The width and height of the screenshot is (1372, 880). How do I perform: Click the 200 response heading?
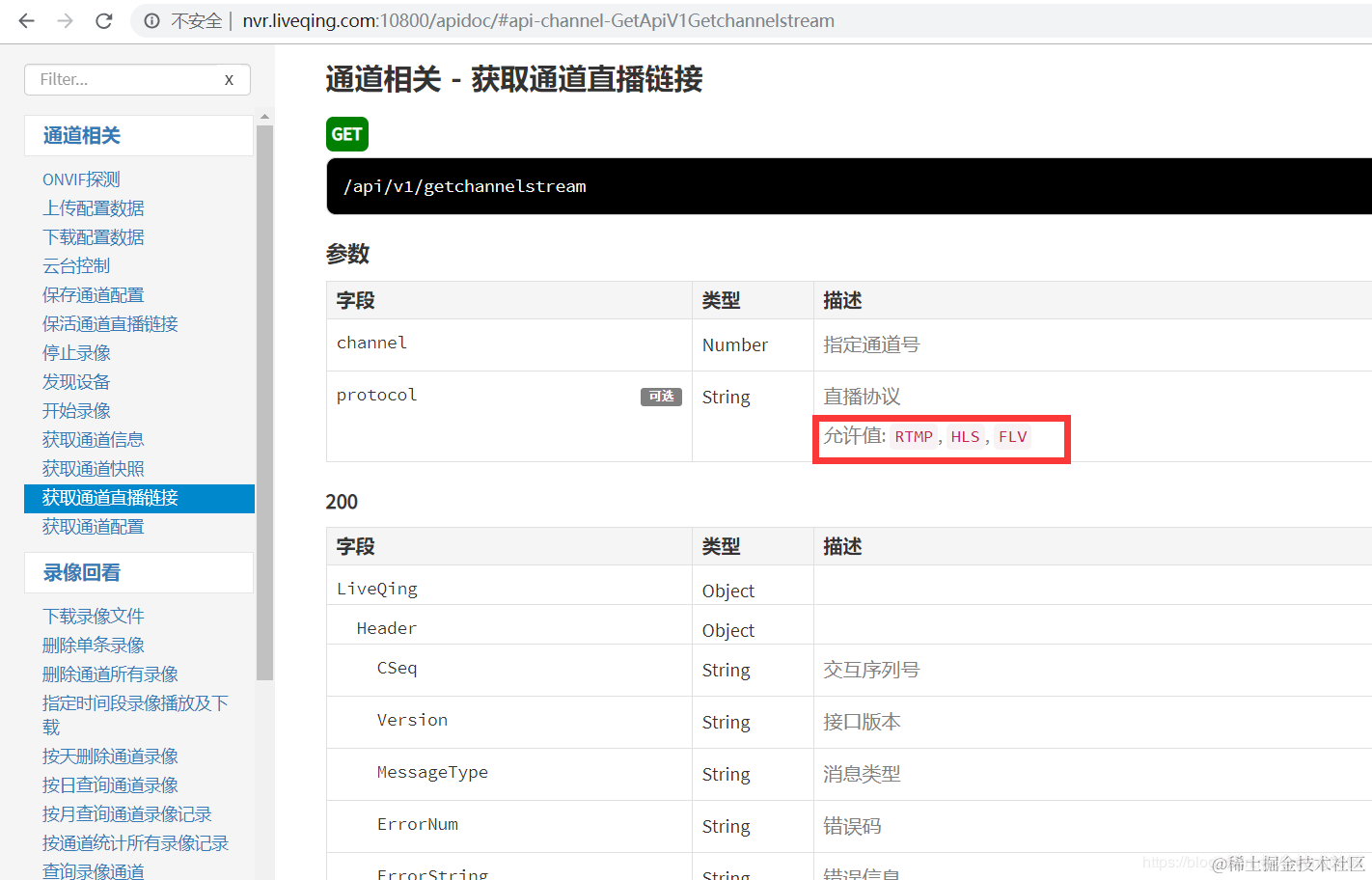click(342, 502)
